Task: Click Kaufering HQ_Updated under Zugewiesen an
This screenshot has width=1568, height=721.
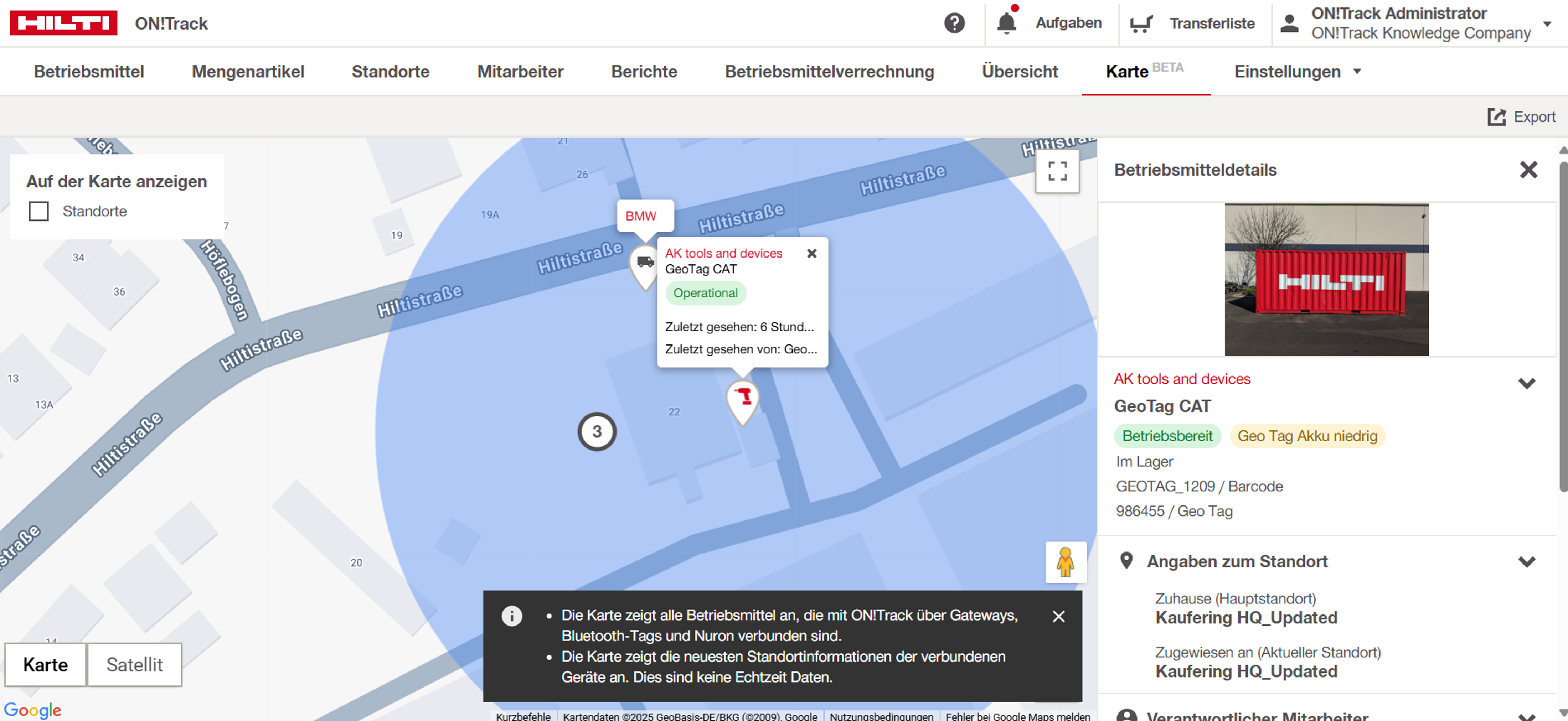Action: 1246,671
